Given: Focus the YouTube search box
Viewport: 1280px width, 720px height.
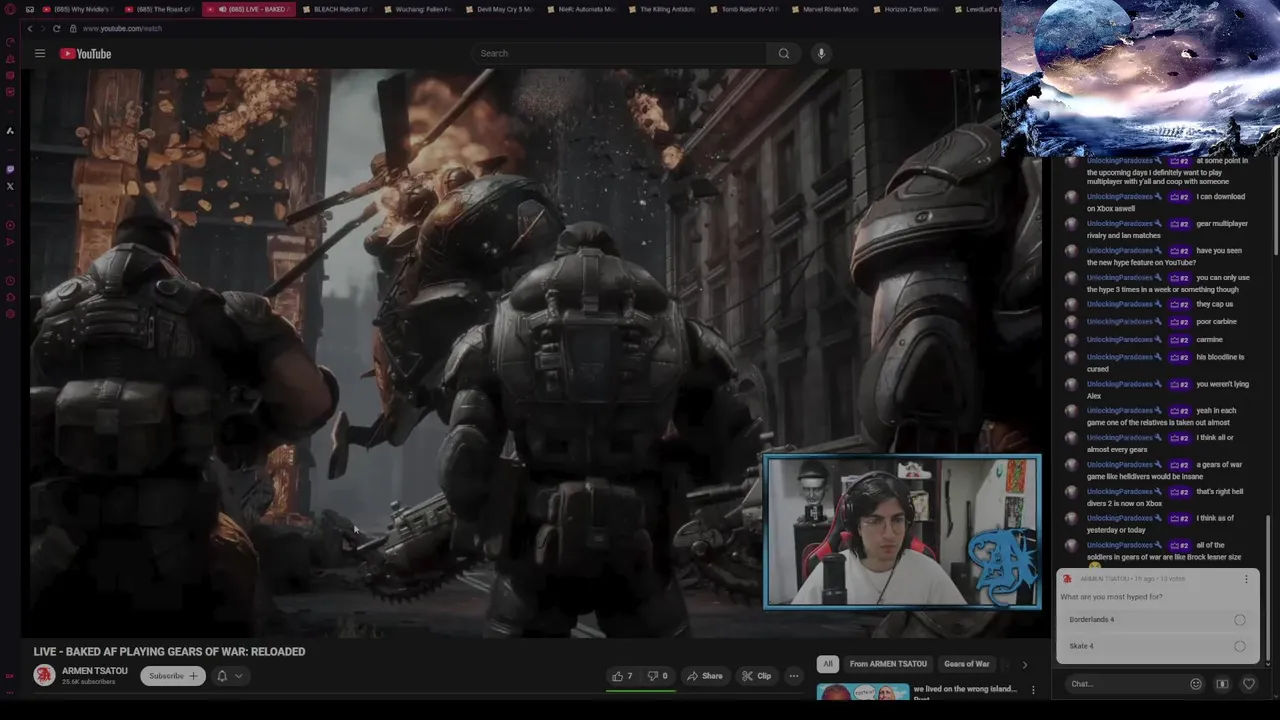Looking at the screenshot, I should coord(620,53).
